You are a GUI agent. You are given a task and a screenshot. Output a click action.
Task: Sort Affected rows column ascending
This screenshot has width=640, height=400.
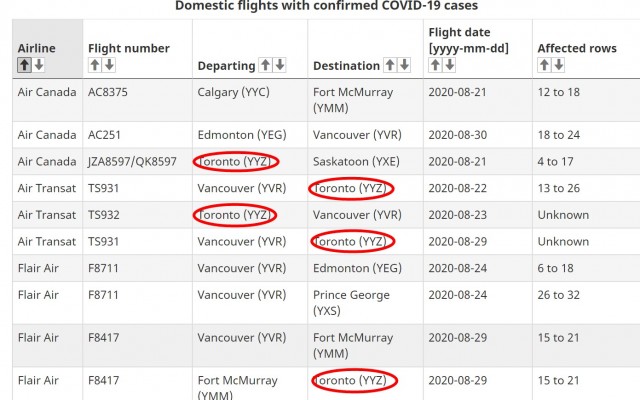(x=544, y=65)
